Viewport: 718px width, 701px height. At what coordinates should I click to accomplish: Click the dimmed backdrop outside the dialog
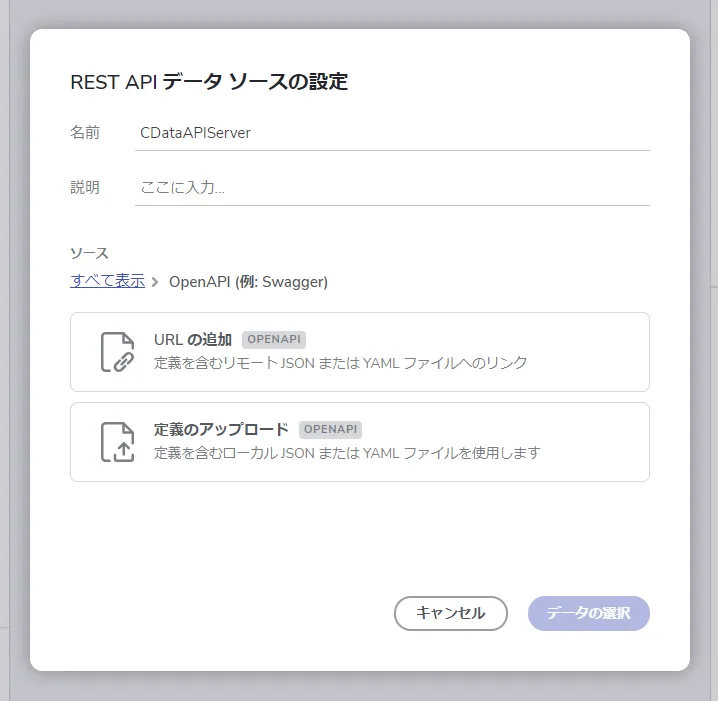(x=14, y=350)
